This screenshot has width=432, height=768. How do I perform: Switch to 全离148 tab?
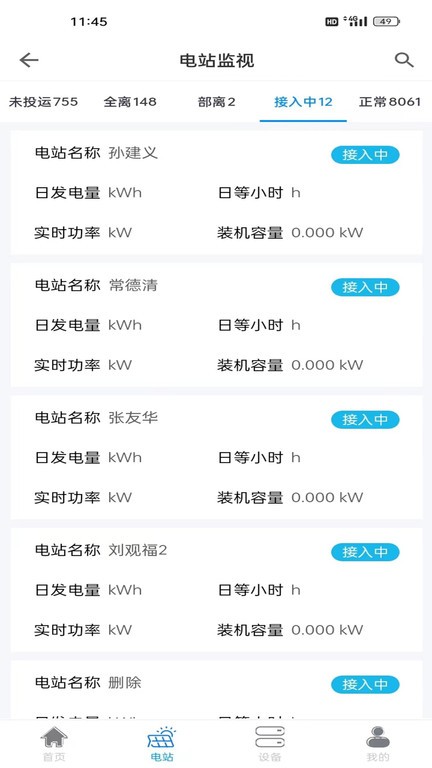(130, 102)
